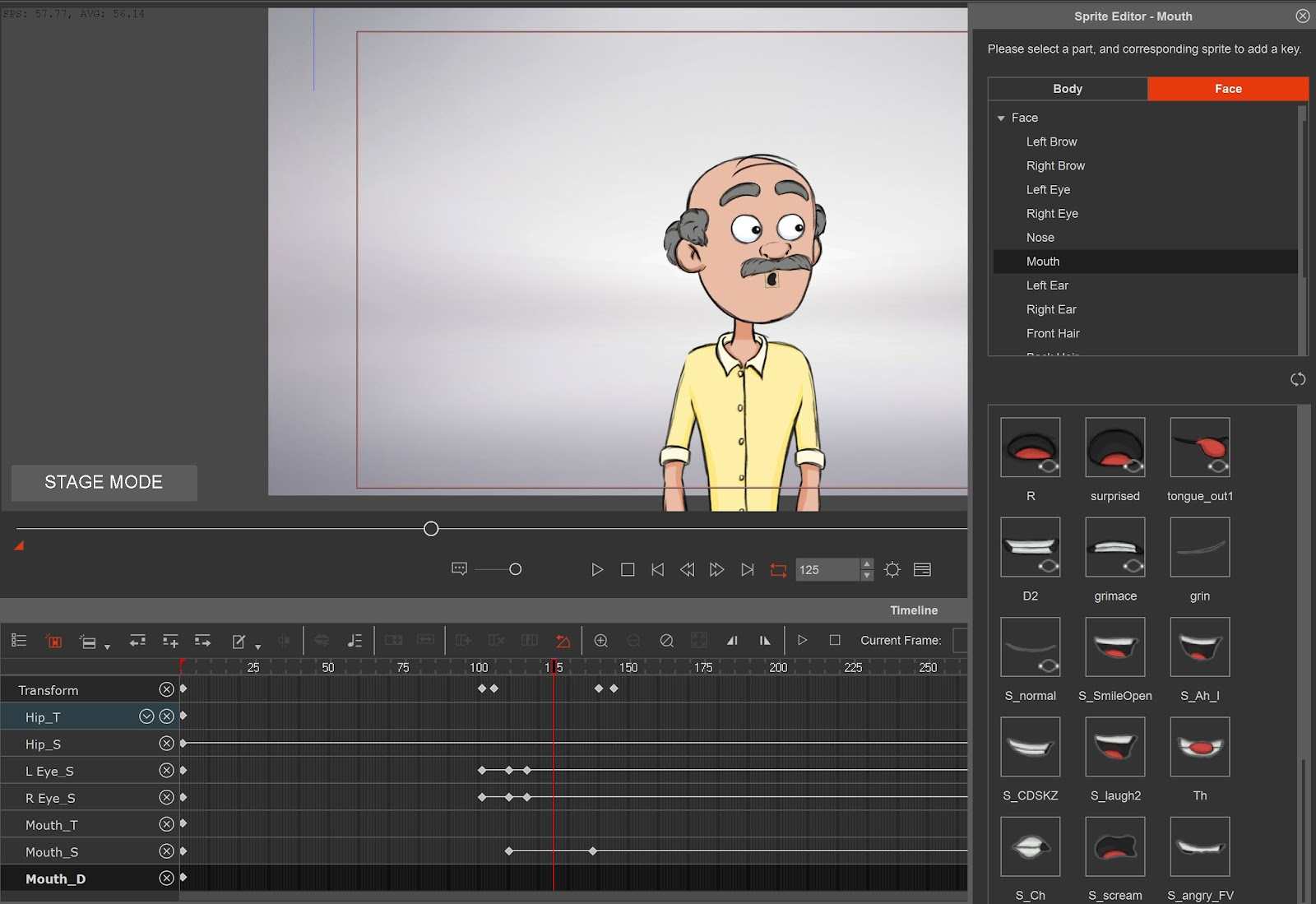The image size is (1316, 904).
Task: Go to the last frame button
Action: tap(747, 569)
